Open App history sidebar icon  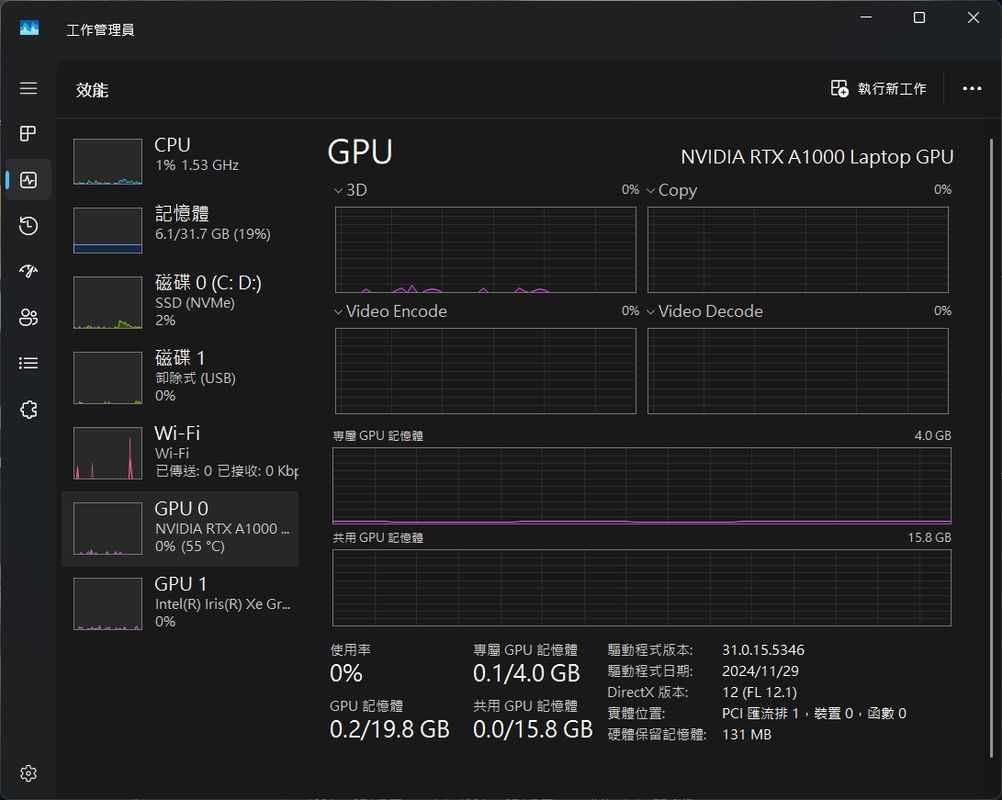pos(28,226)
